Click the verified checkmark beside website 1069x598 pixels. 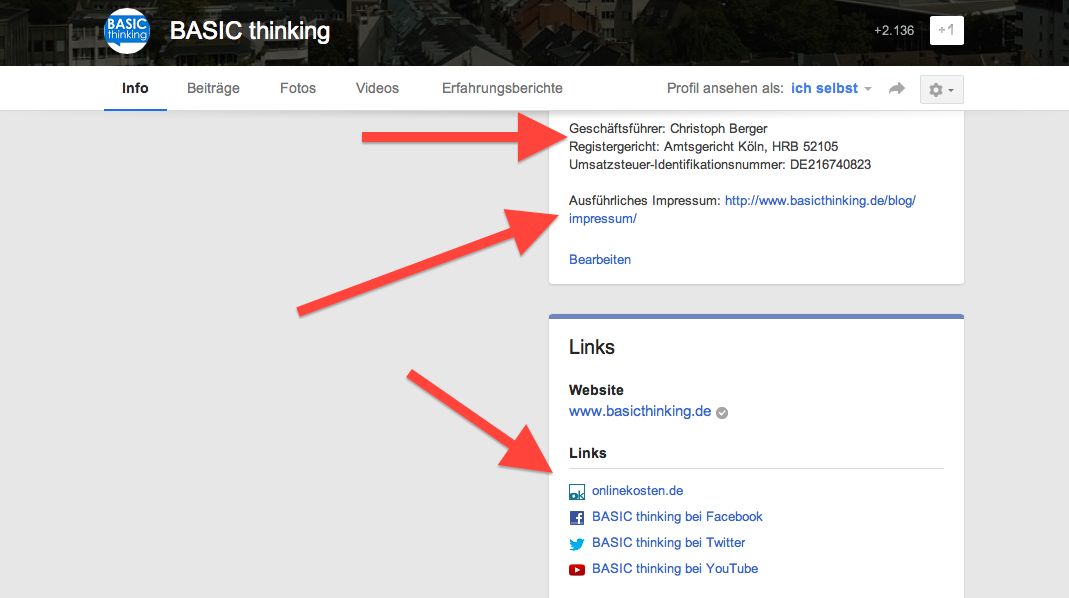[x=722, y=413]
